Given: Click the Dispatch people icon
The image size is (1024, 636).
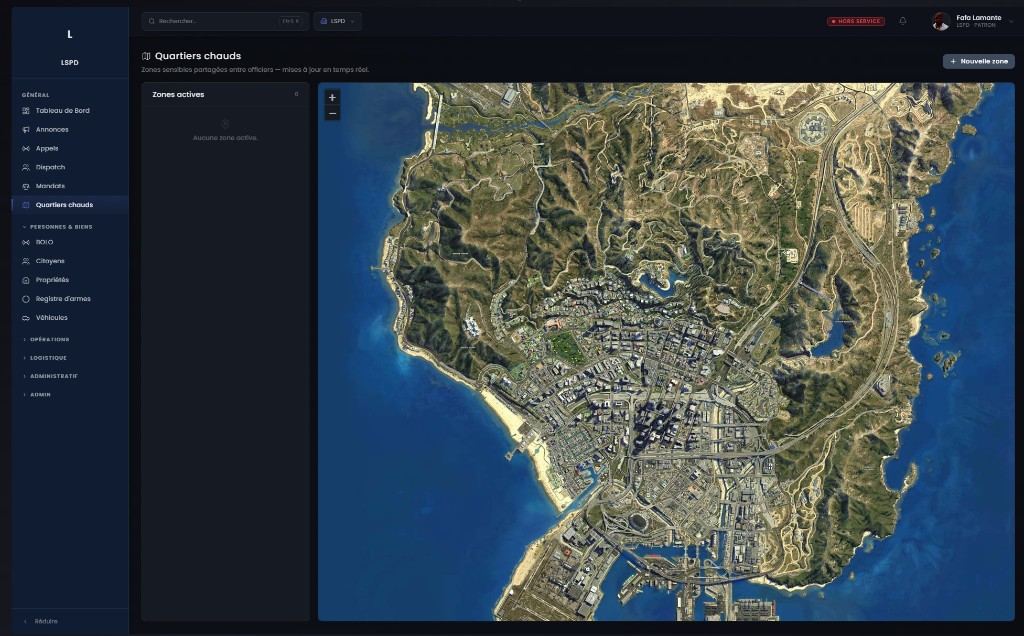Looking at the screenshot, I should [x=26, y=168].
